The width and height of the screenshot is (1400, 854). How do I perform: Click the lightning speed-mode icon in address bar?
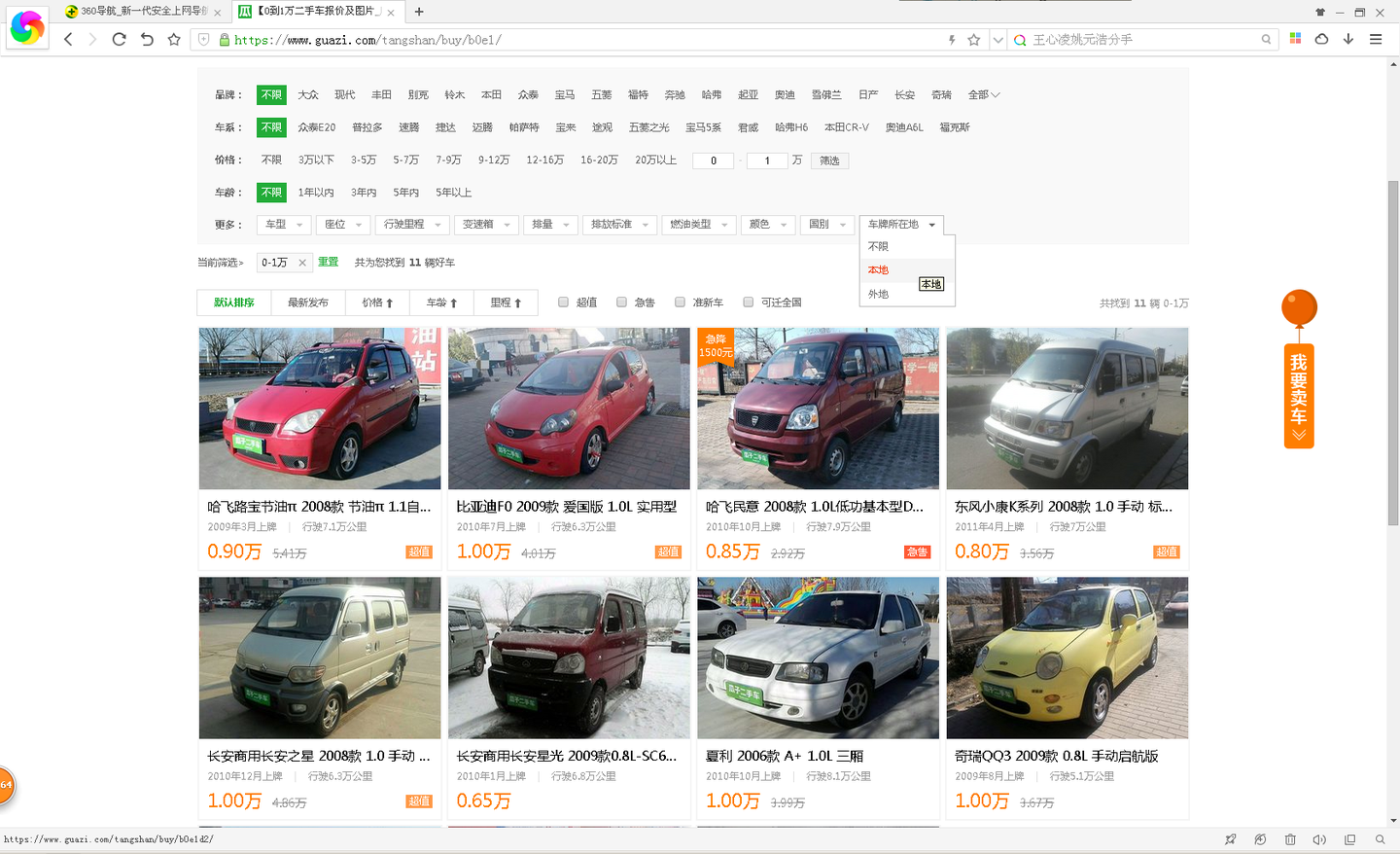(x=952, y=40)
